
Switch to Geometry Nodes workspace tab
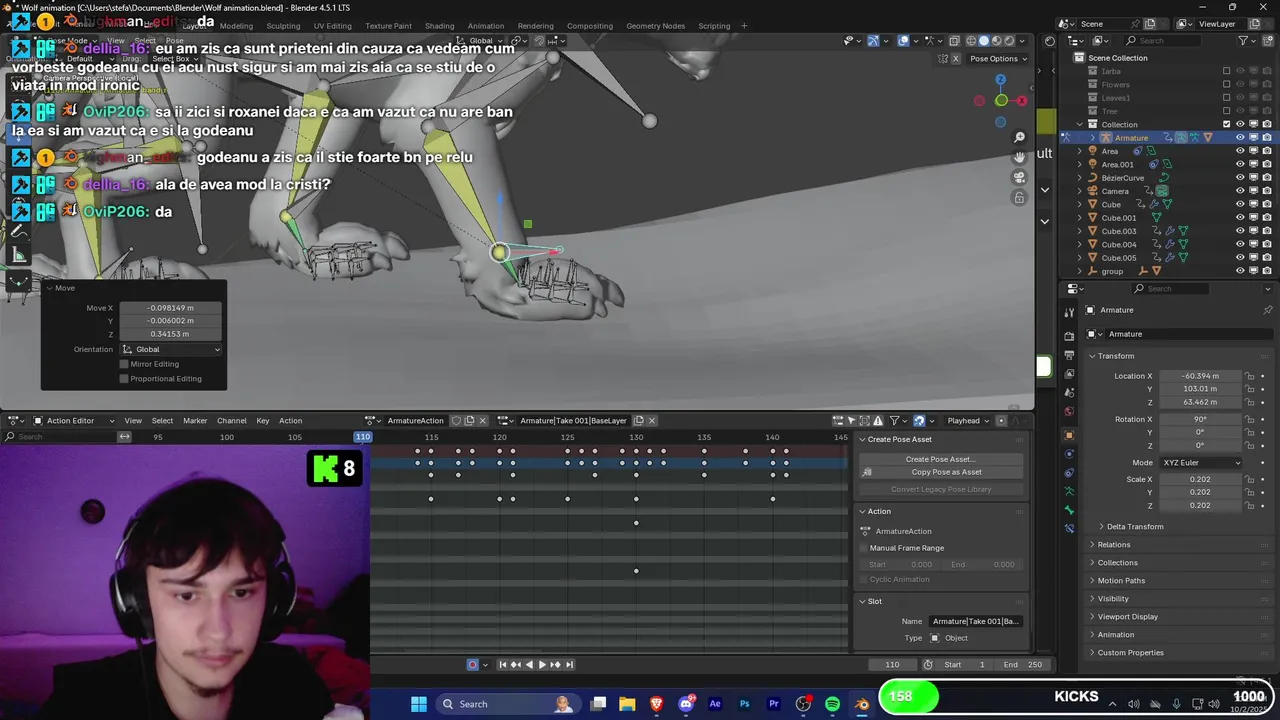point(656,26)
